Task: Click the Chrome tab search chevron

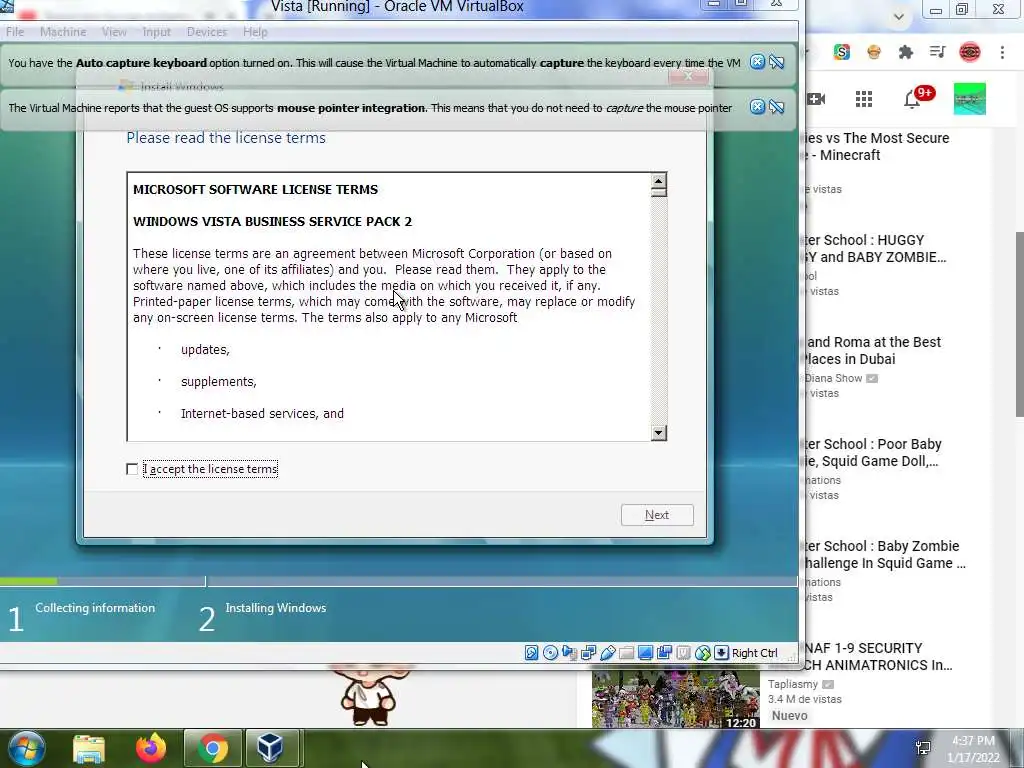Action: 899,16
